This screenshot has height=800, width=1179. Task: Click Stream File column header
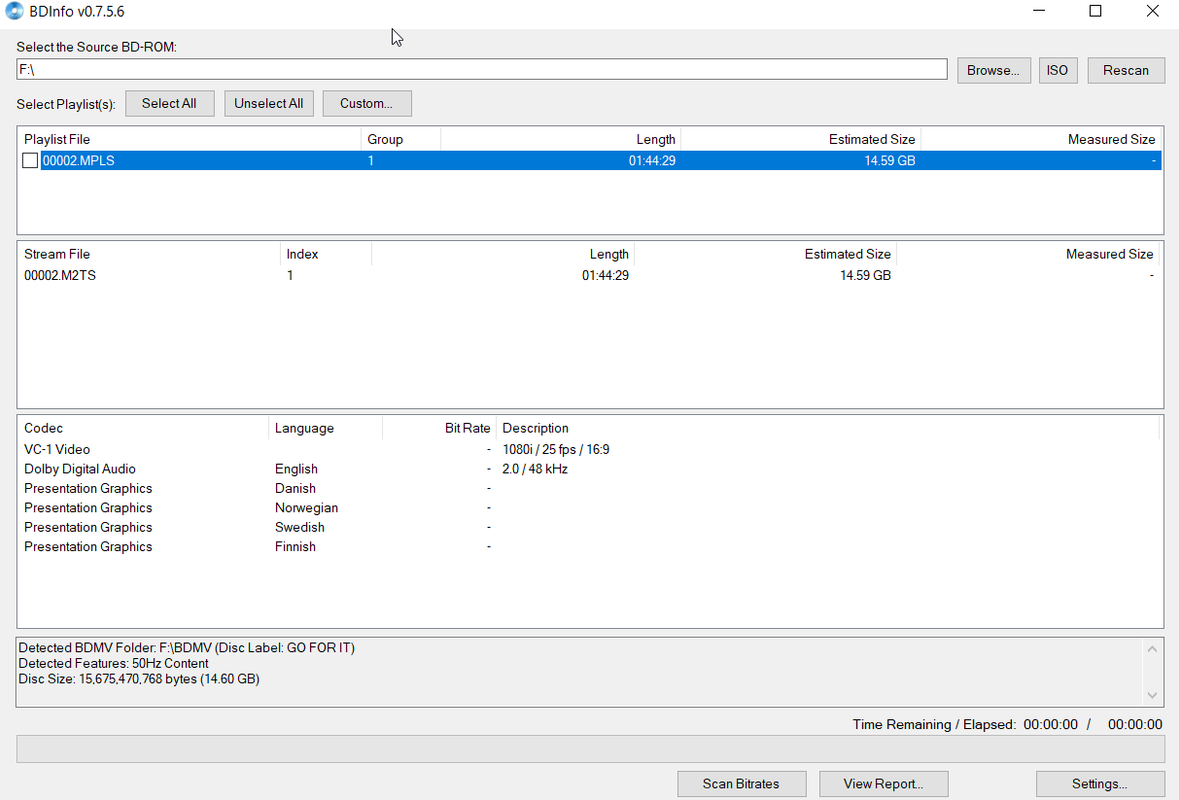(149, 254)
